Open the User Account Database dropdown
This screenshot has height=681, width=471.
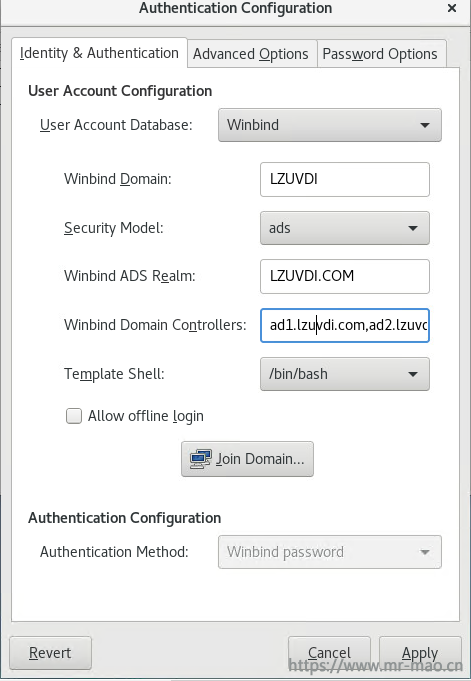click(330, 125)
